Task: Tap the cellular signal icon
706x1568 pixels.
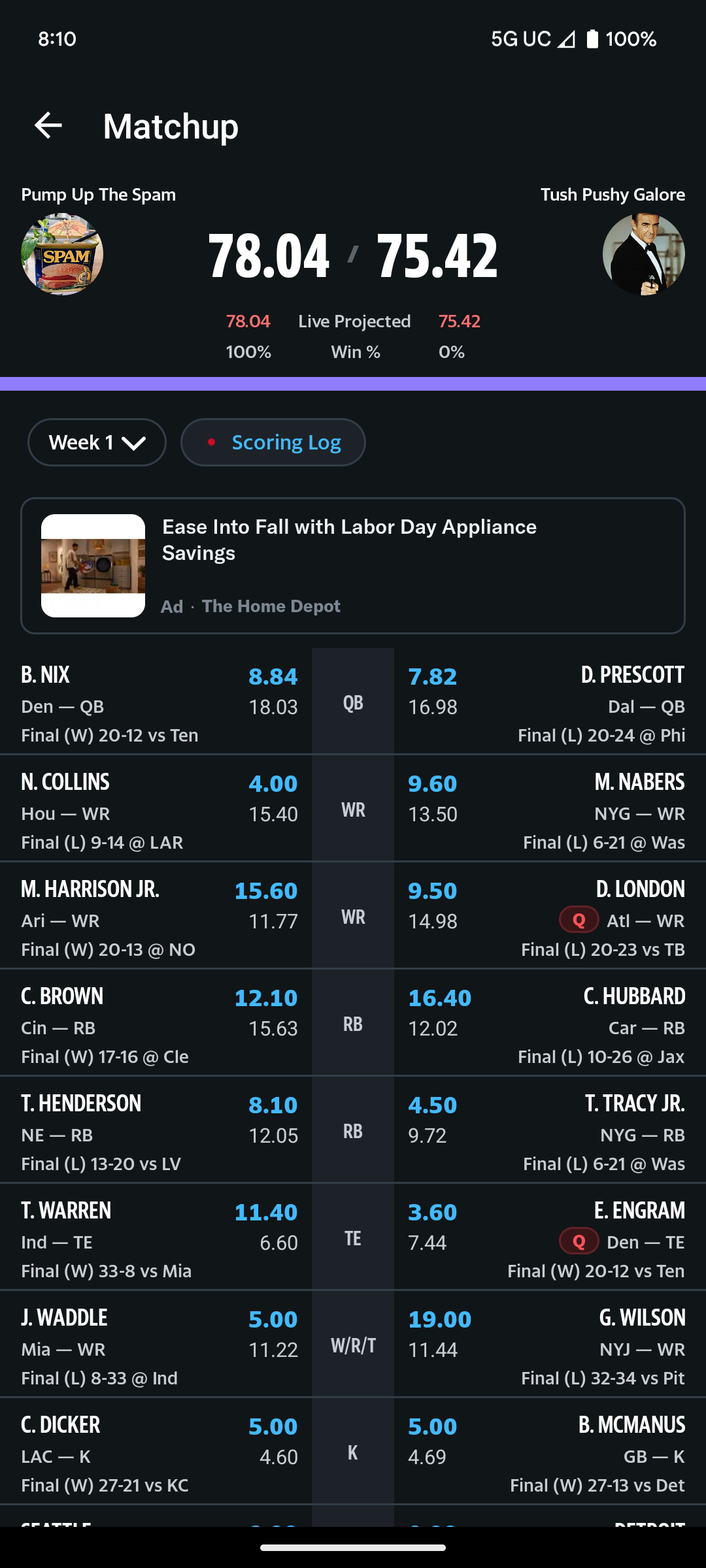Action: click(x=566, y=39)
